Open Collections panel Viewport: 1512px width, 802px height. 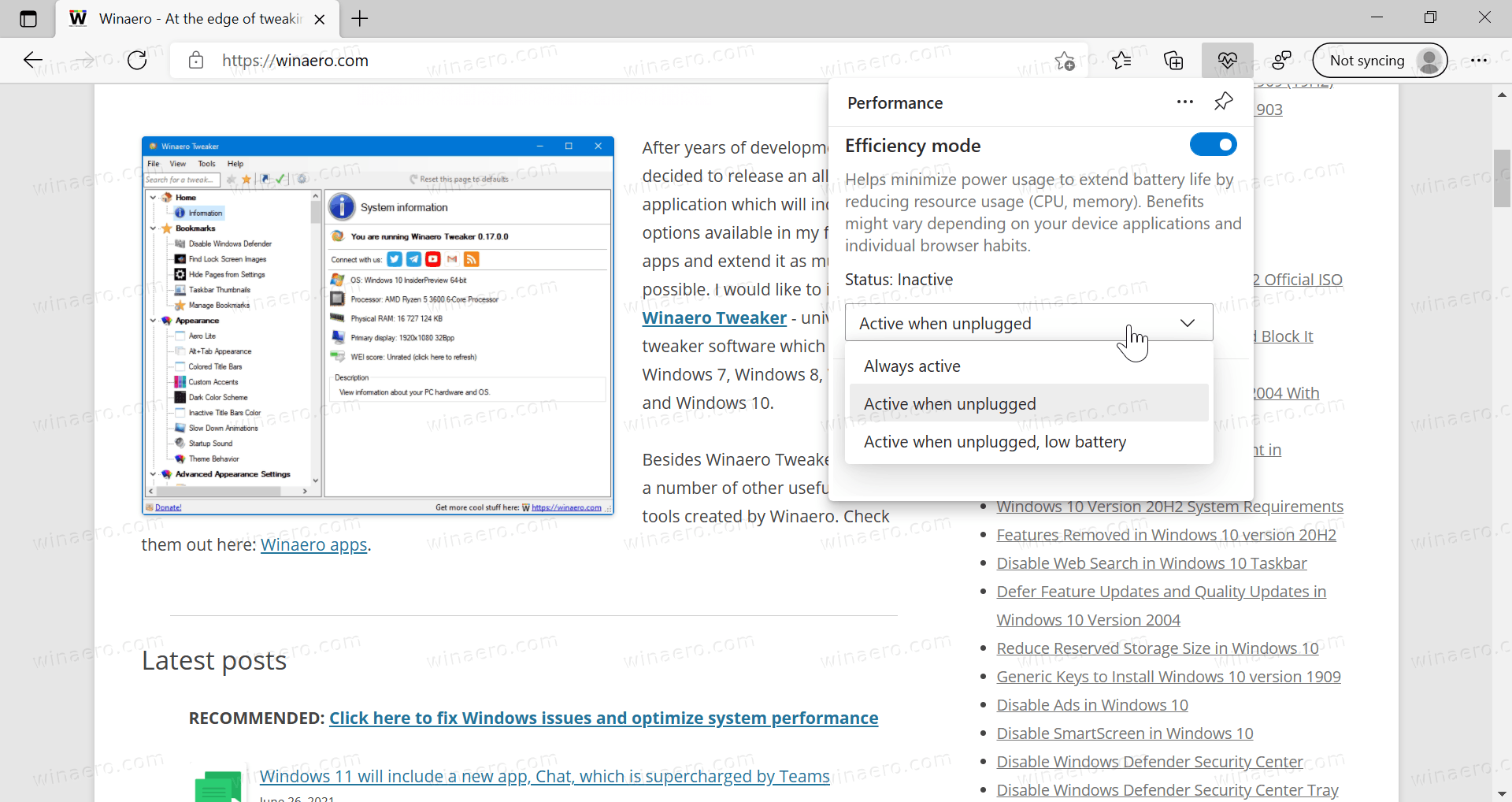click(x=1173, y=61)
